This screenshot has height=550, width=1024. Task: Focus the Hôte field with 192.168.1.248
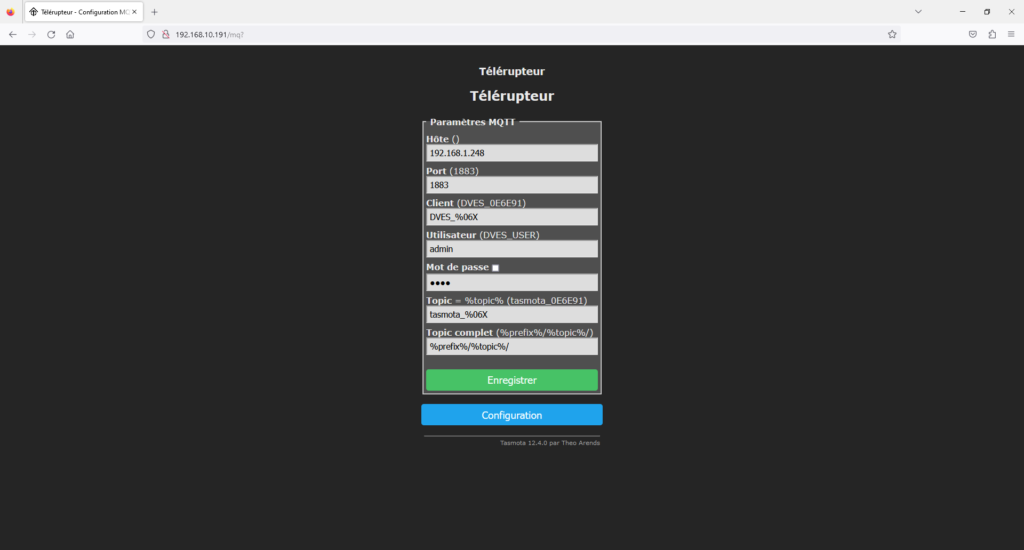pyautogui.click(x=511, y=153)
